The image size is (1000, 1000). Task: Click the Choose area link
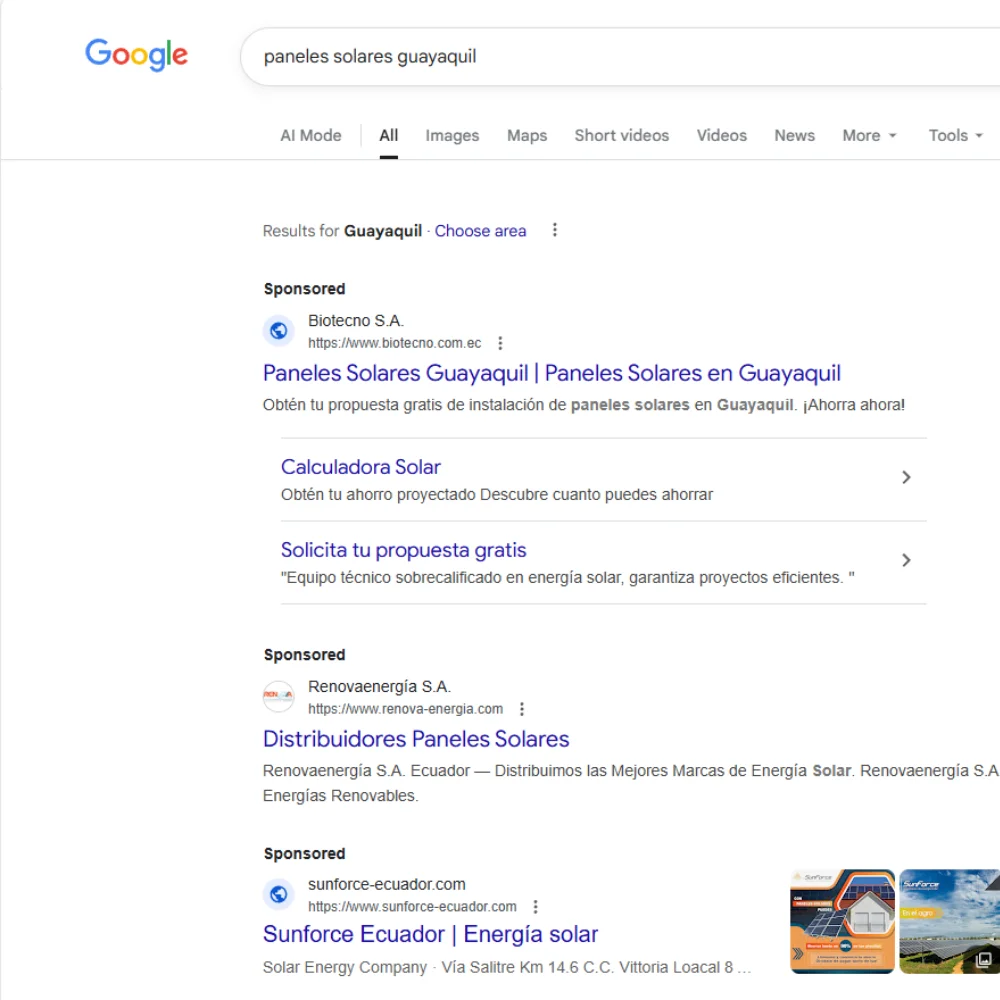[x=480, y=231]
